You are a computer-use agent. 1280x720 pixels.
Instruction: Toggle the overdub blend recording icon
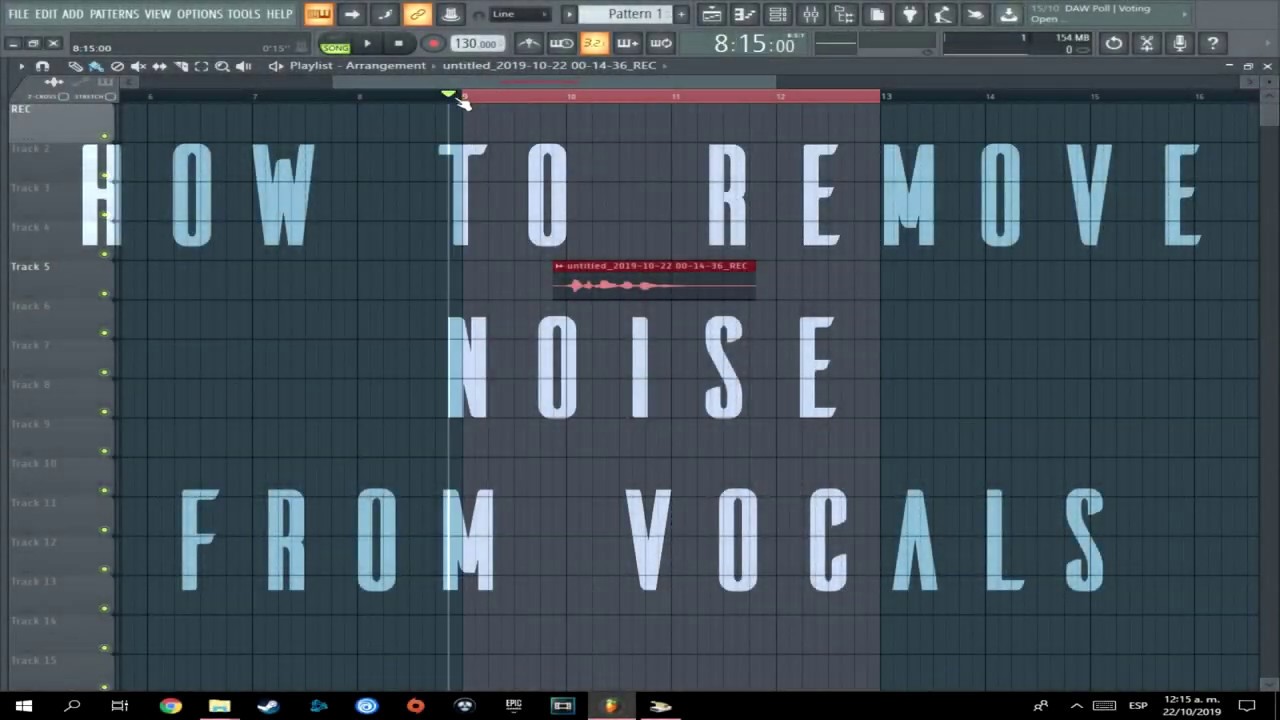(627, 44)
